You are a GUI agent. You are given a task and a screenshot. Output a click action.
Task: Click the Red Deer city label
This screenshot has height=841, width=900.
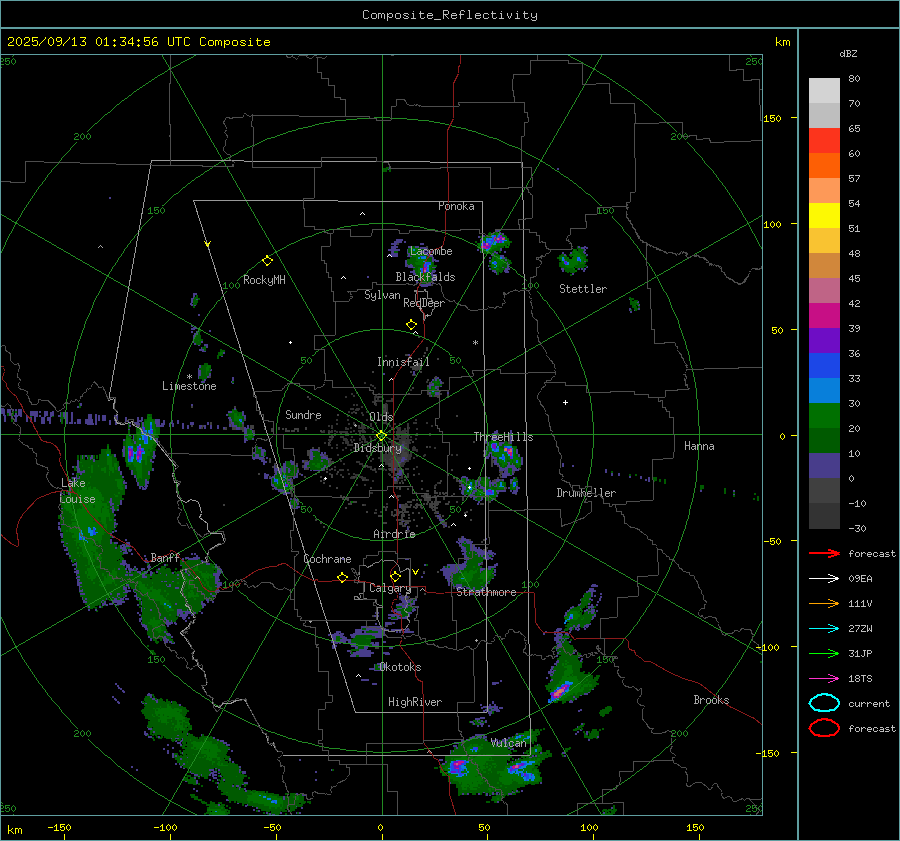pos(424,303)
